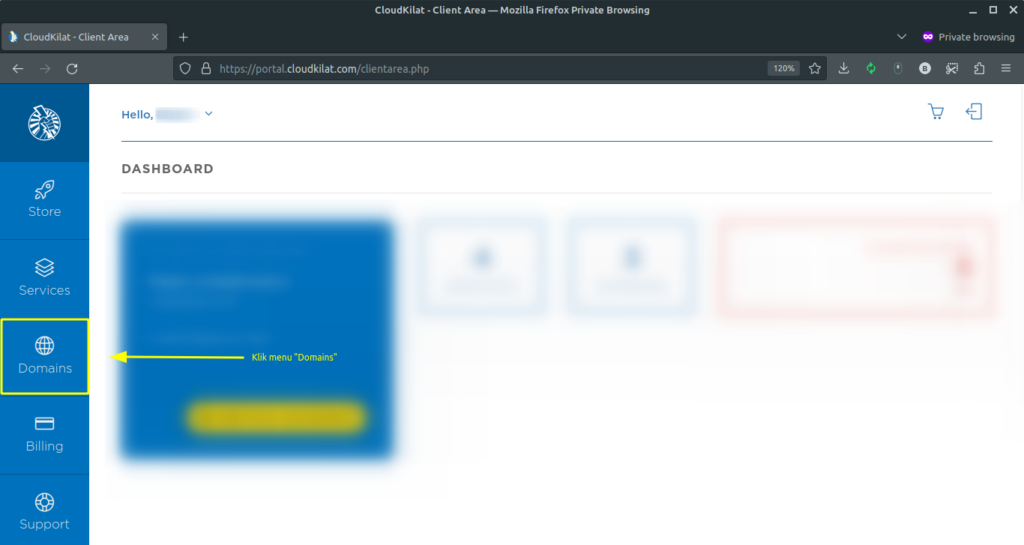This screenshot has width=1024, height=545.
Task: Select the CloudKilat - Client Area tab
Action: point(75,37)
